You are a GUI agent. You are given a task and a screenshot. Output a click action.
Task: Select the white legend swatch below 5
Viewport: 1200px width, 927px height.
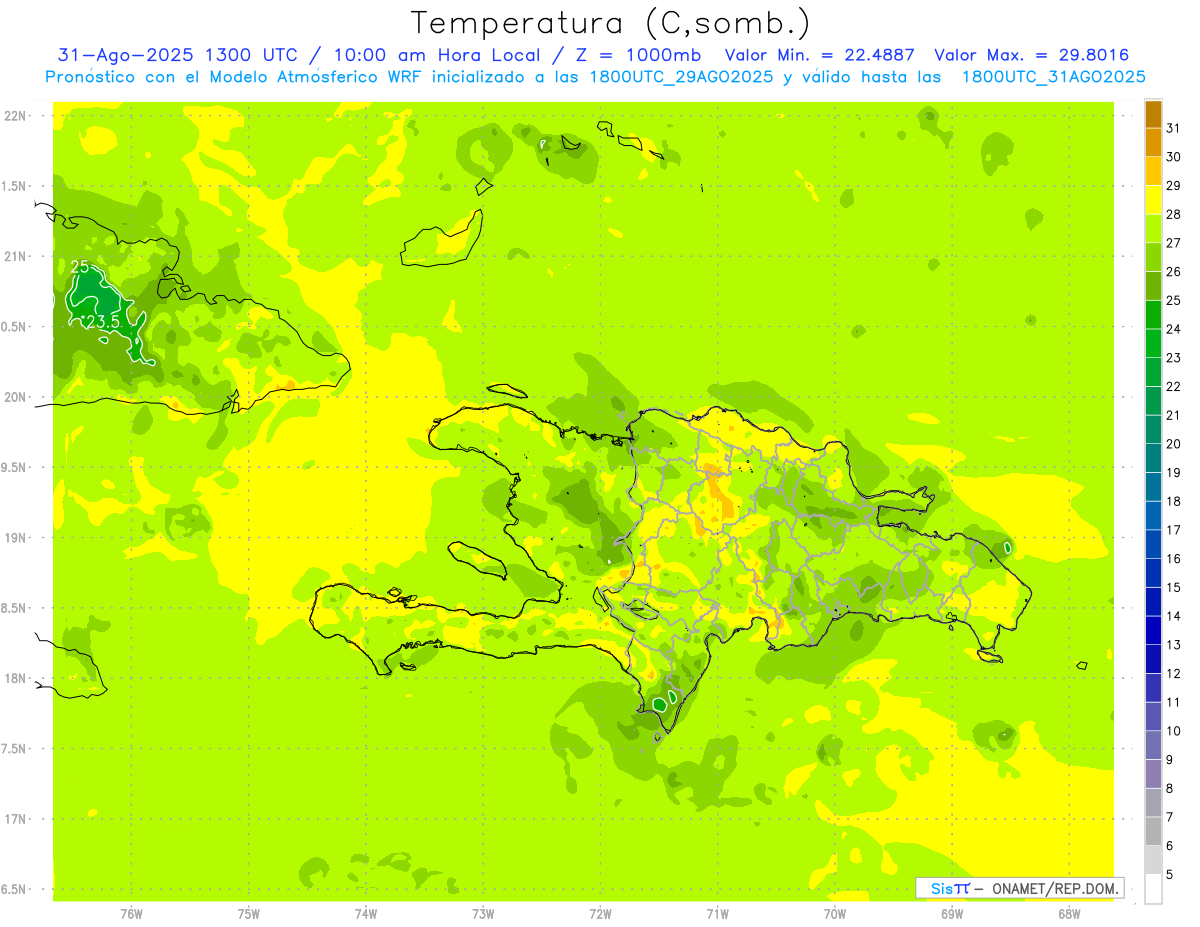click(x=1153, y=889)
